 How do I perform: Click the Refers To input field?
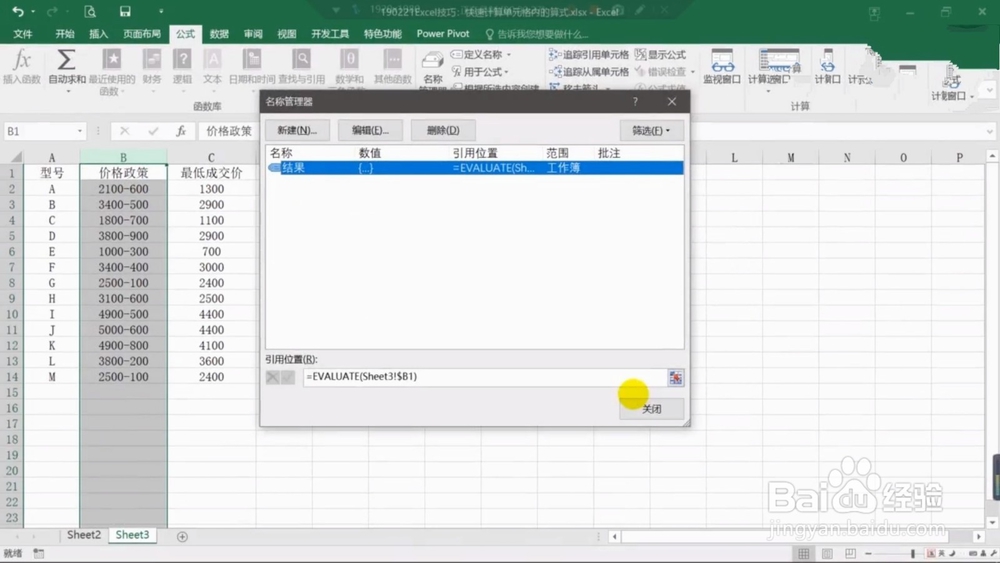pos(485,377)
